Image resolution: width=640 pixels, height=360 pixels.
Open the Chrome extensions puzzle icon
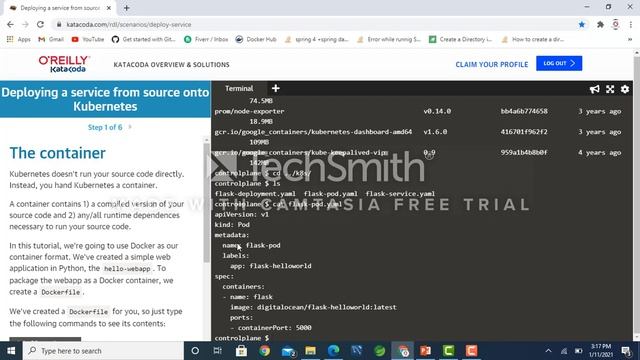click(600, 24)
